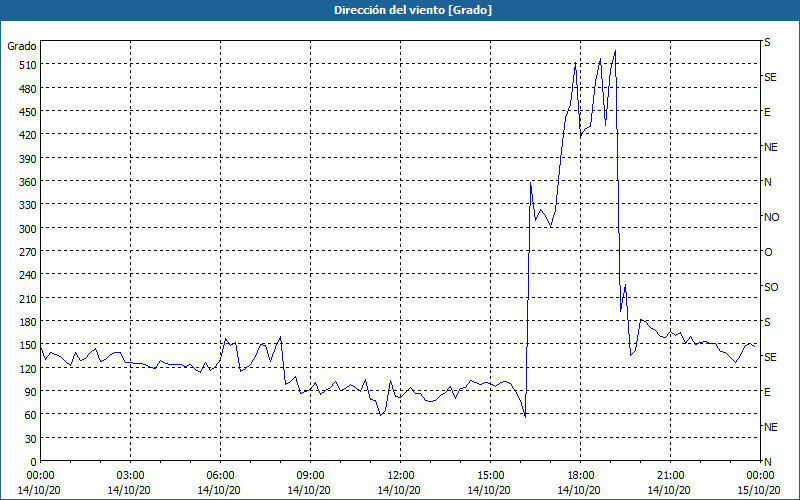Viewport: 800px width, 500px height.
Task: Click the 360 degree axis label
Action: pos(27,182)
